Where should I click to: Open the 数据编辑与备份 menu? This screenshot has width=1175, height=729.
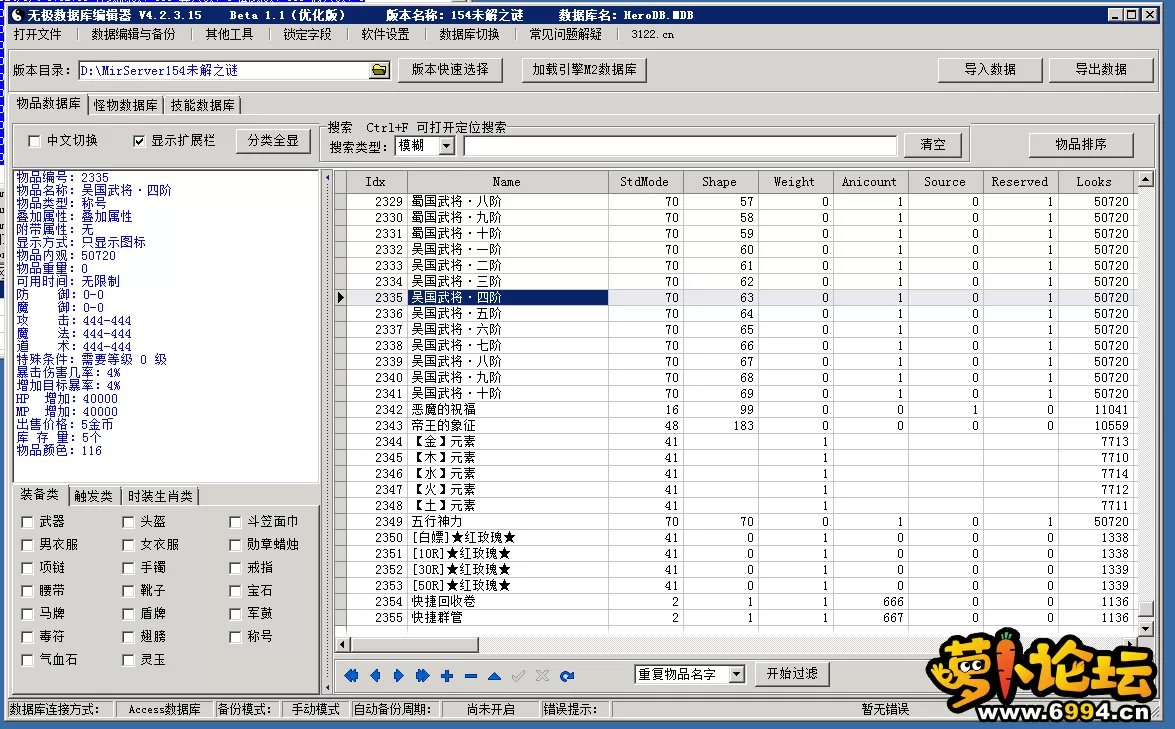click(x=133, y=34)
